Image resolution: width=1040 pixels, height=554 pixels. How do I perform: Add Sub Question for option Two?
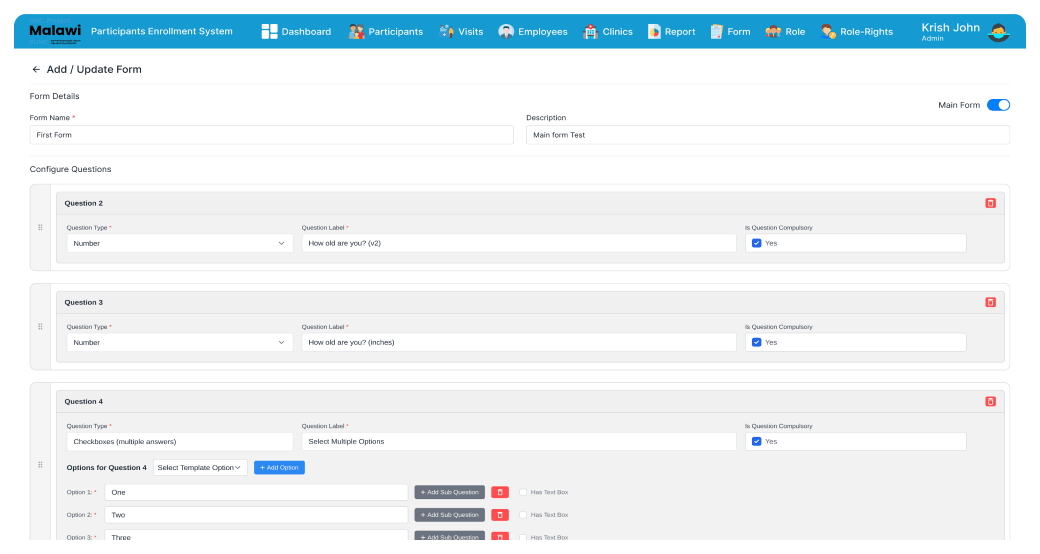coord(450,515)
